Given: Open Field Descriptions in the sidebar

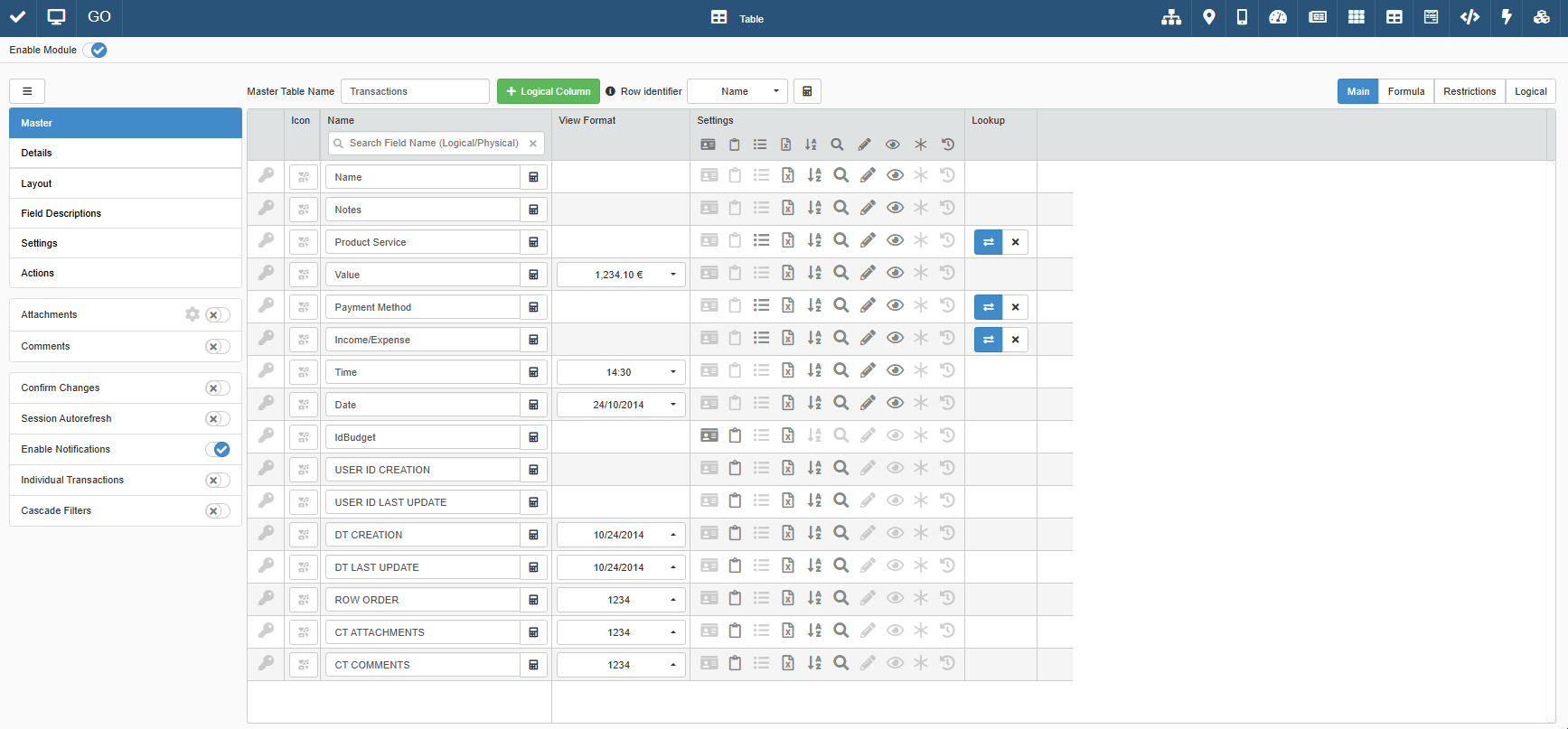Looking at the screenshot, I should [x=126, y=213].
